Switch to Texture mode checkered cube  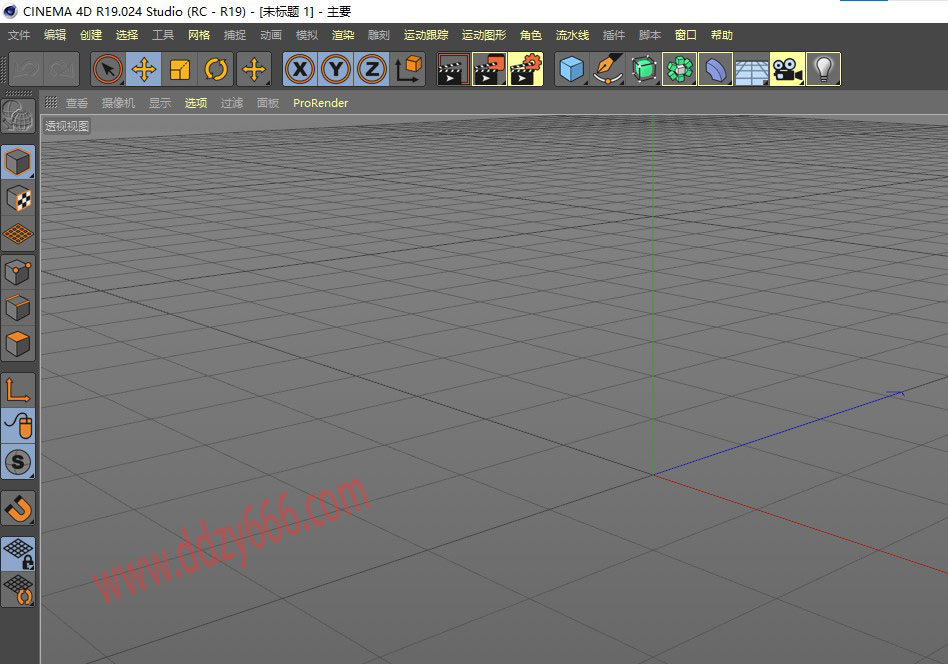(18, 198)
